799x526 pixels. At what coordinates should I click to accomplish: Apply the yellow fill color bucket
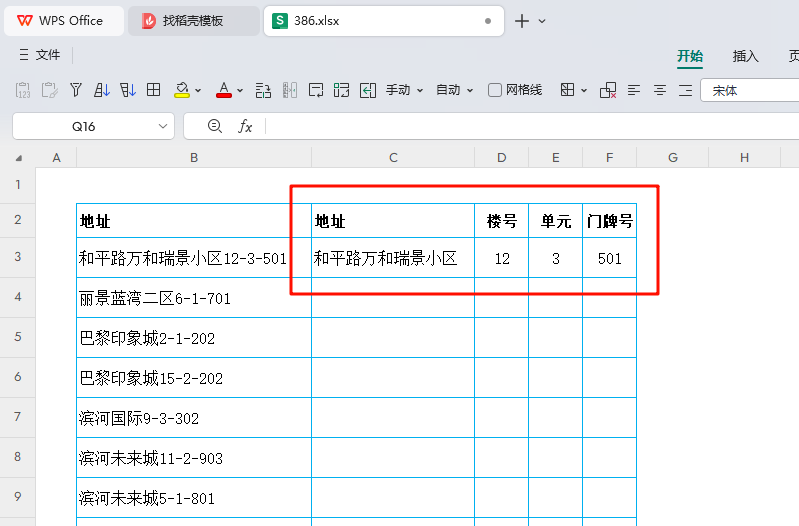pos(182,90)
